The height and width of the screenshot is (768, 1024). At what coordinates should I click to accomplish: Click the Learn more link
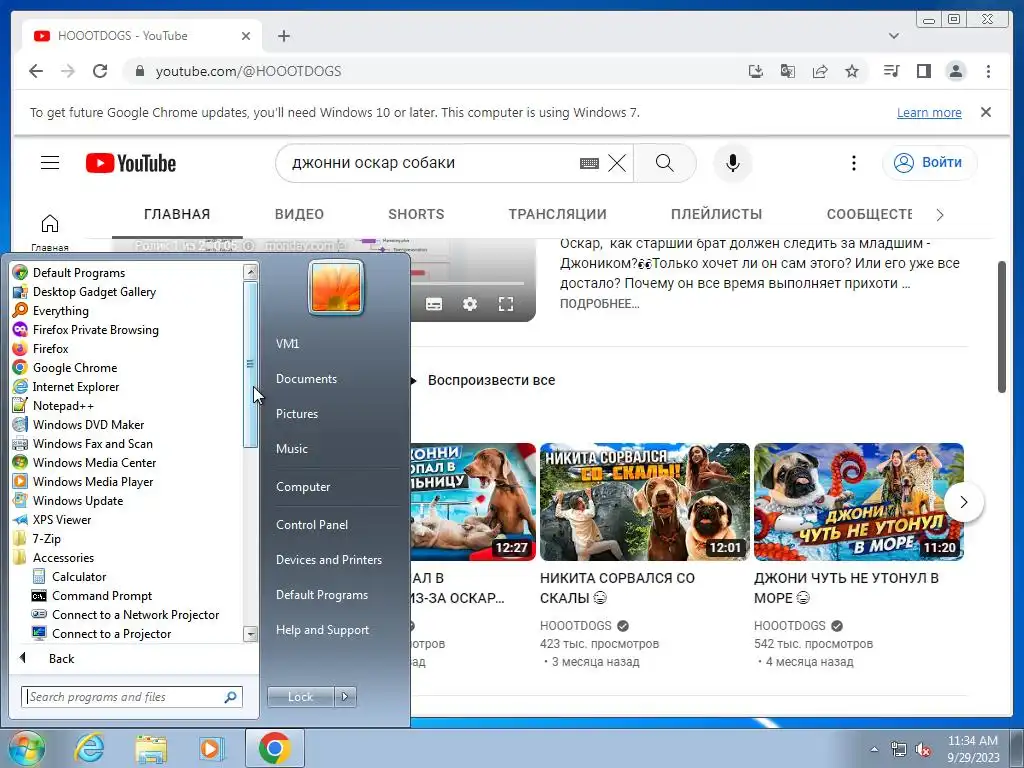929,112
